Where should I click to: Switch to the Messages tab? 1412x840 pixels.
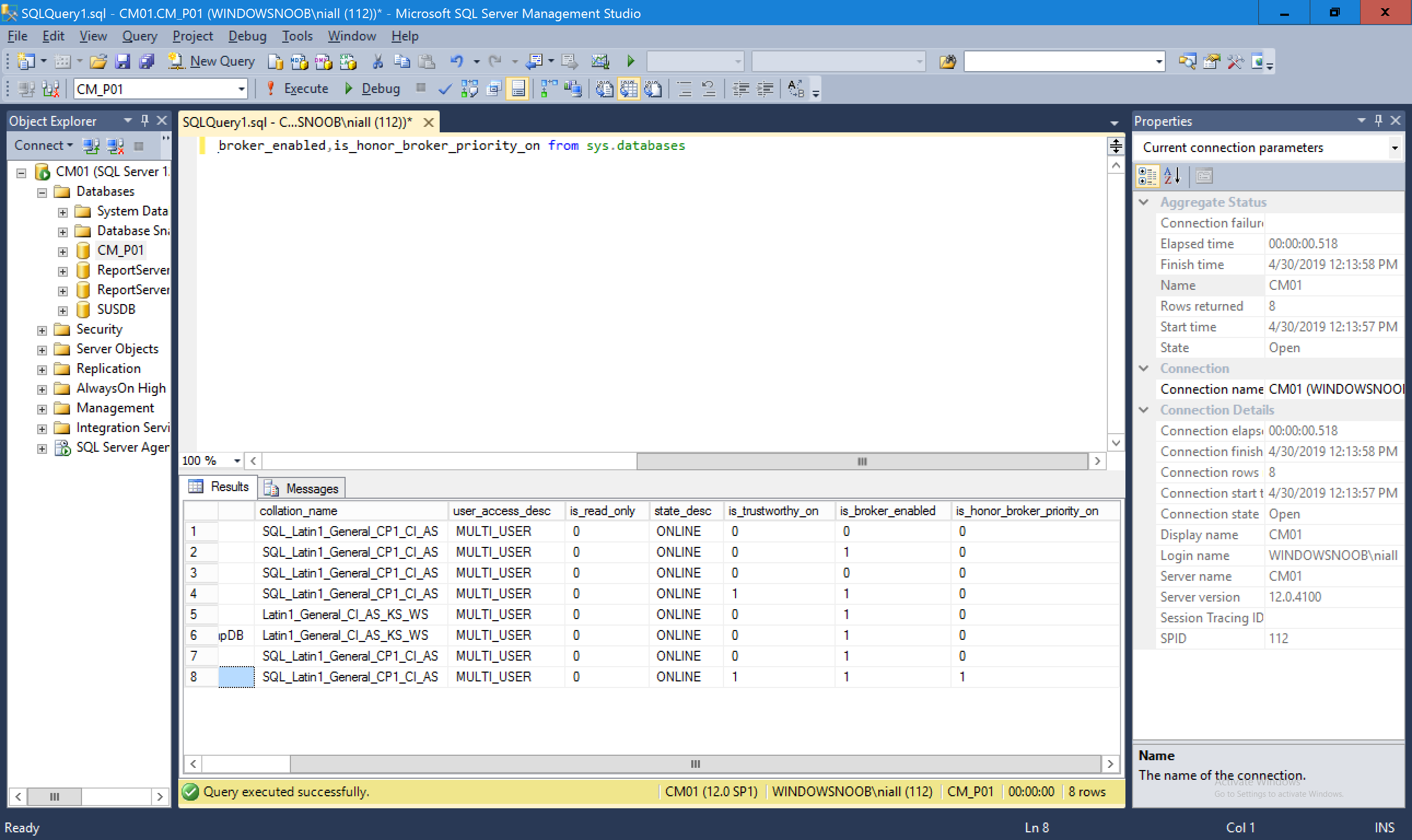coord(302,488)
